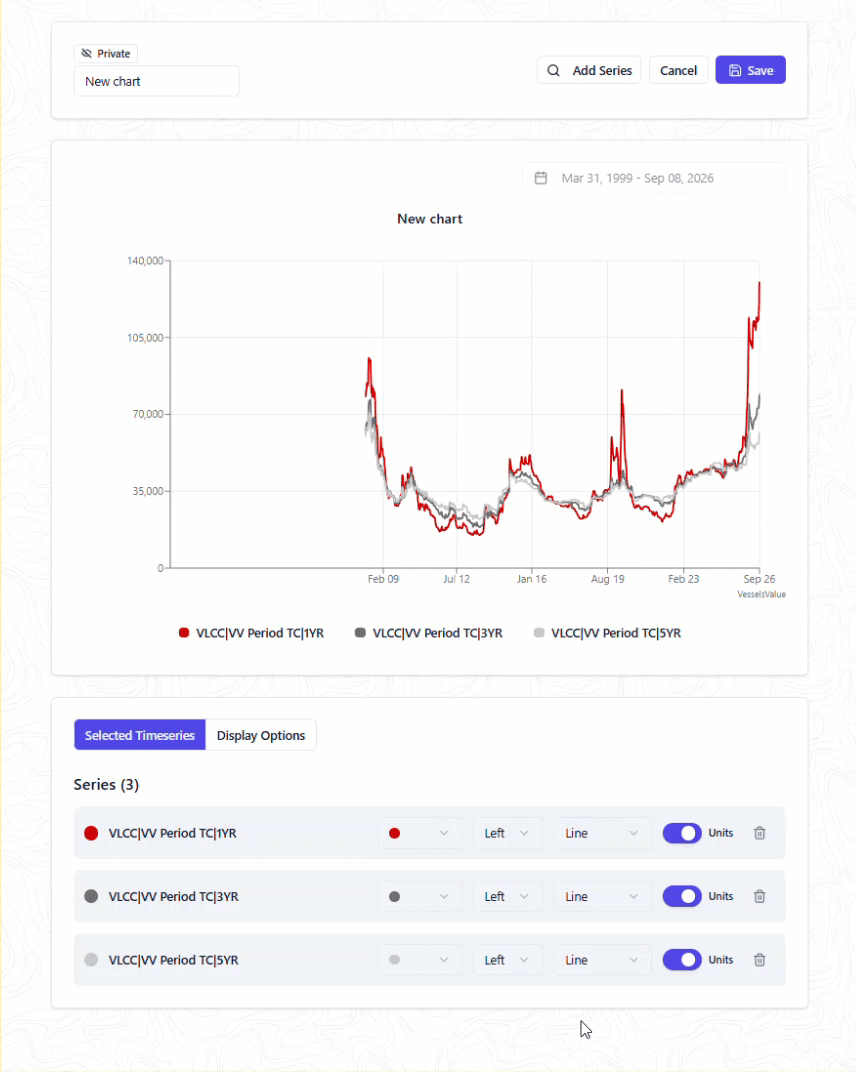
Task: Click the 140,000 y-axis label
Action: [x=145, y=260]
